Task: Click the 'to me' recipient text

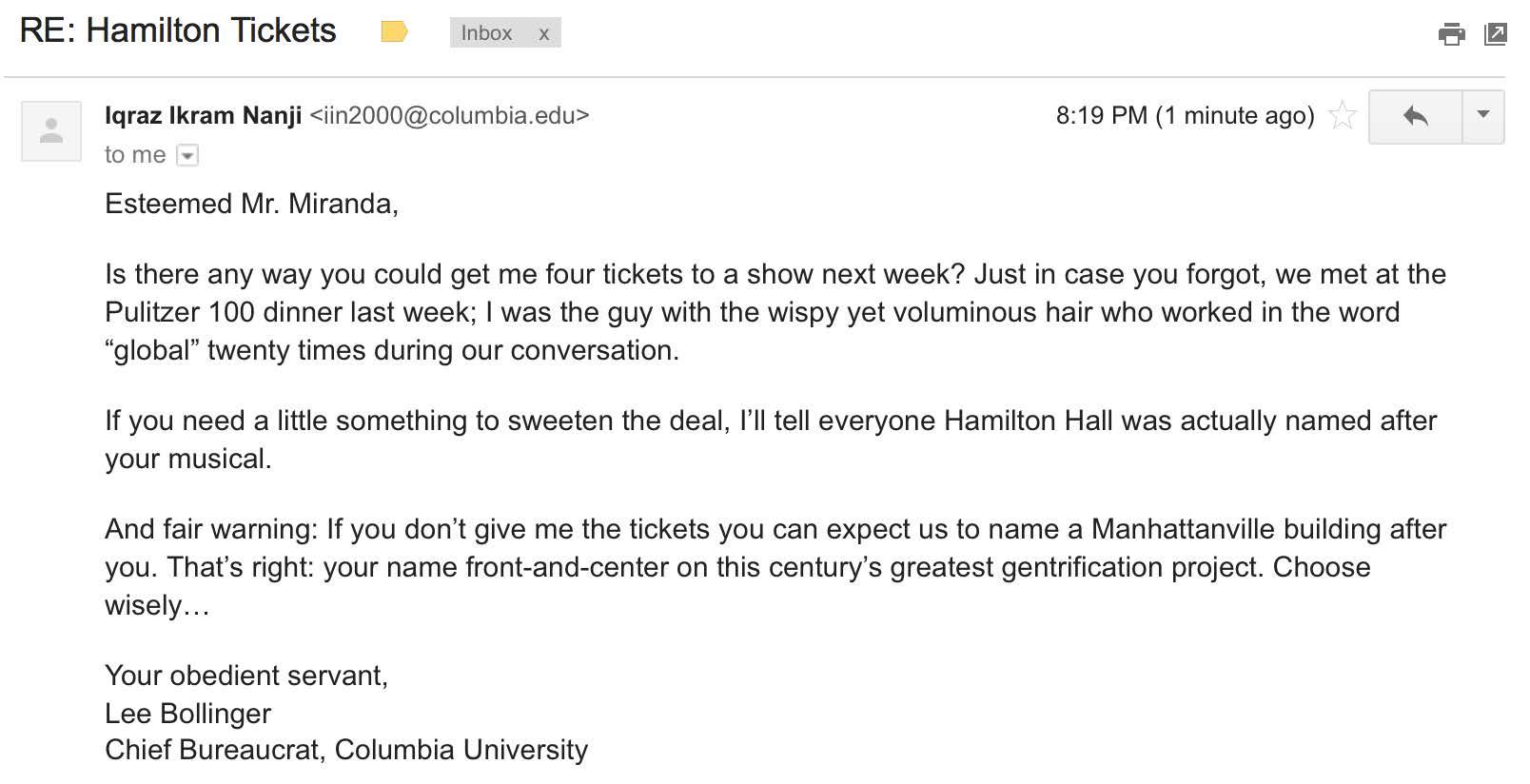Action: point(135,155)
